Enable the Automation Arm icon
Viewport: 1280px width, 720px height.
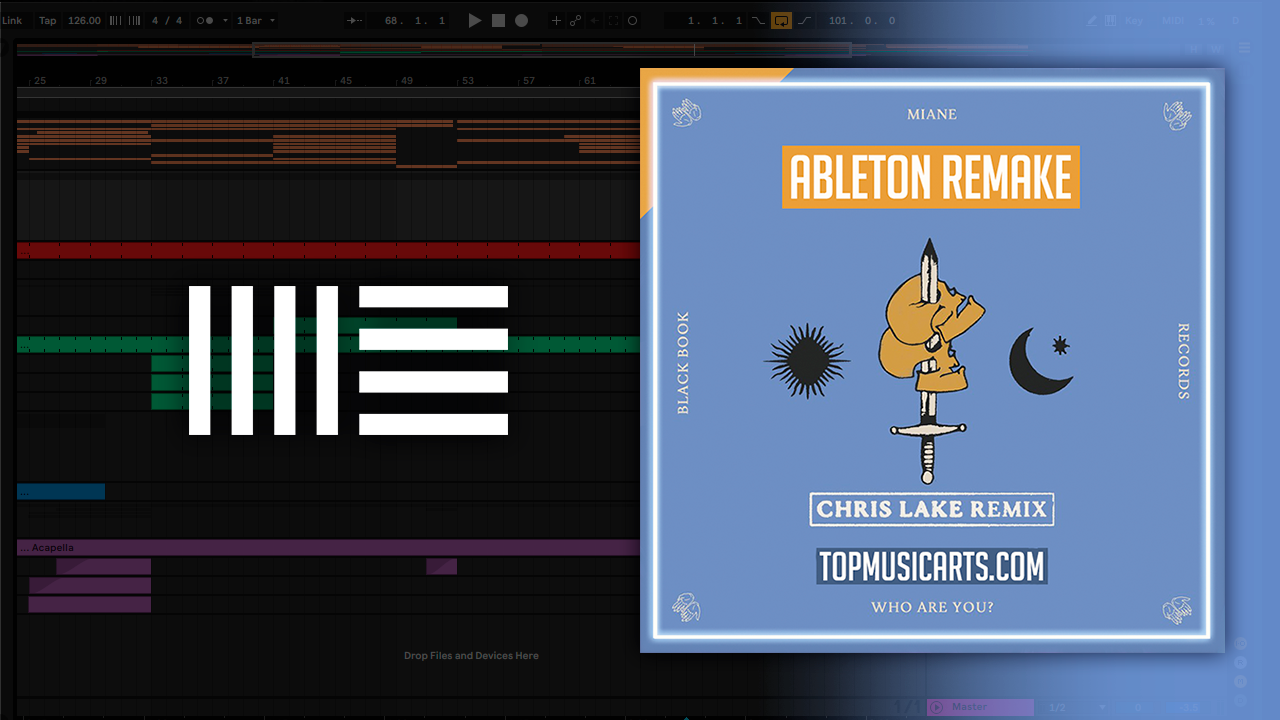click(x=576, y=20)
